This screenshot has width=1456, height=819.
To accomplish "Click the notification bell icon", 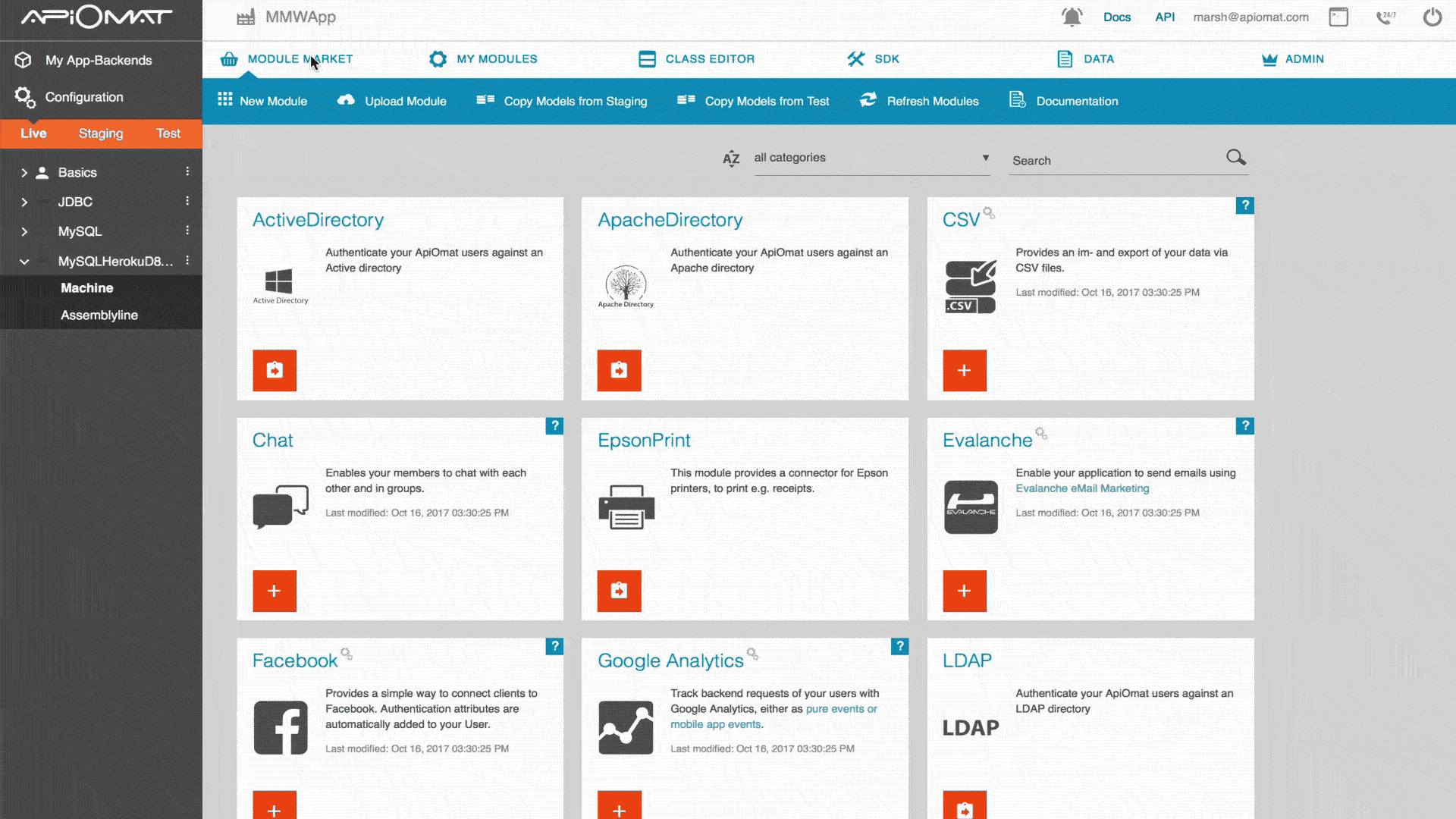I will pyautogui.click(x=1072, y=17).
